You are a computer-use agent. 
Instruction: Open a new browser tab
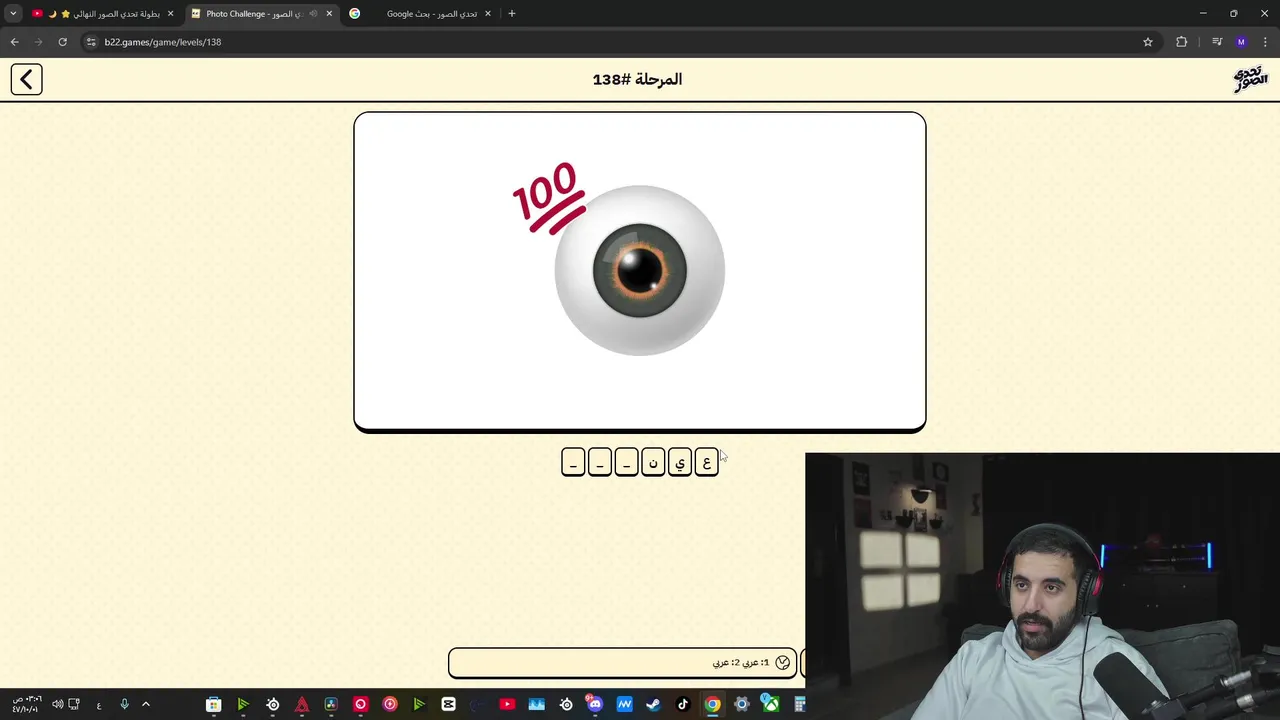(512, 14)
